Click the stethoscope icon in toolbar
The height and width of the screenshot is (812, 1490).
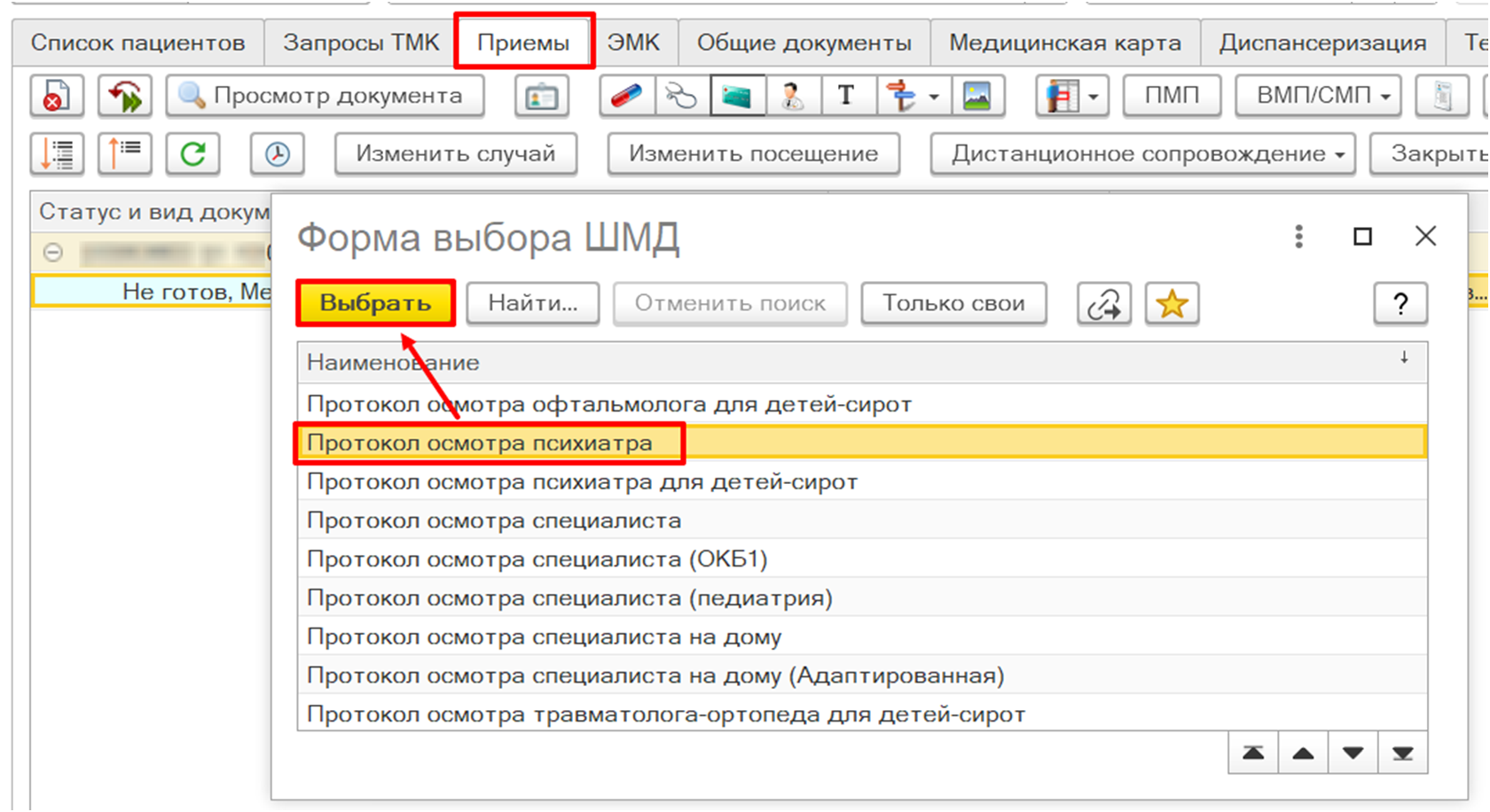(x=682, y=96)
